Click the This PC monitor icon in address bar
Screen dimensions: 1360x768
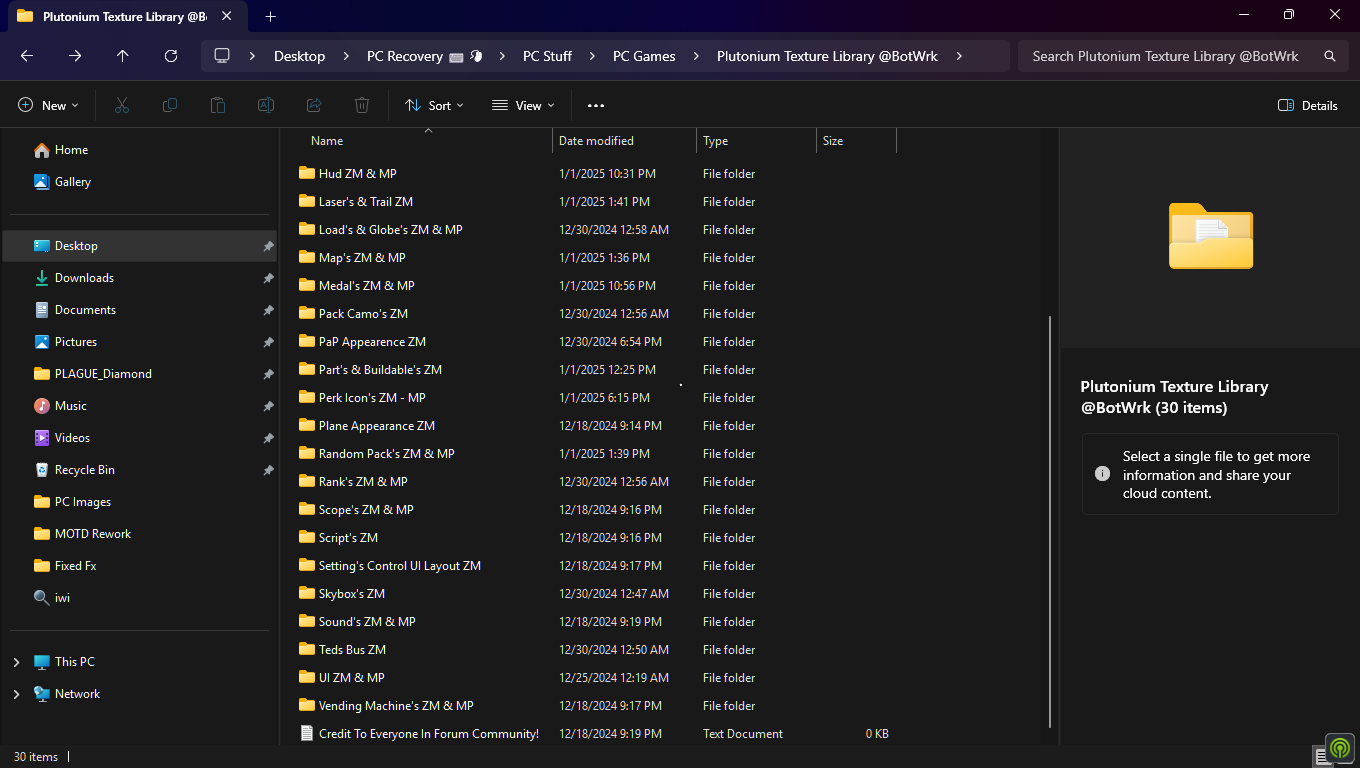tap(222, 56)
